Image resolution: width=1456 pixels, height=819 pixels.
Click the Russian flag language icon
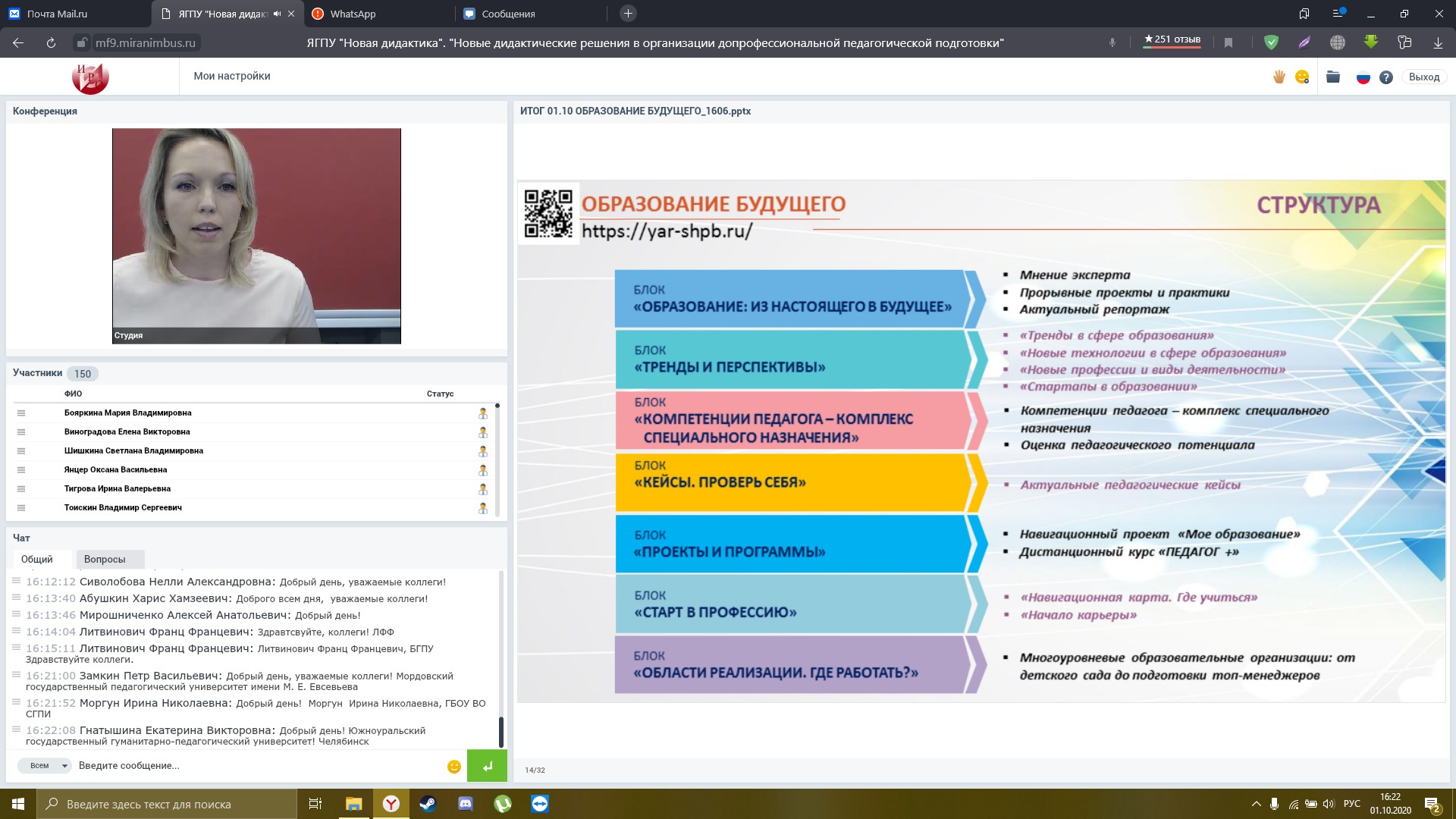[1363, 77]
